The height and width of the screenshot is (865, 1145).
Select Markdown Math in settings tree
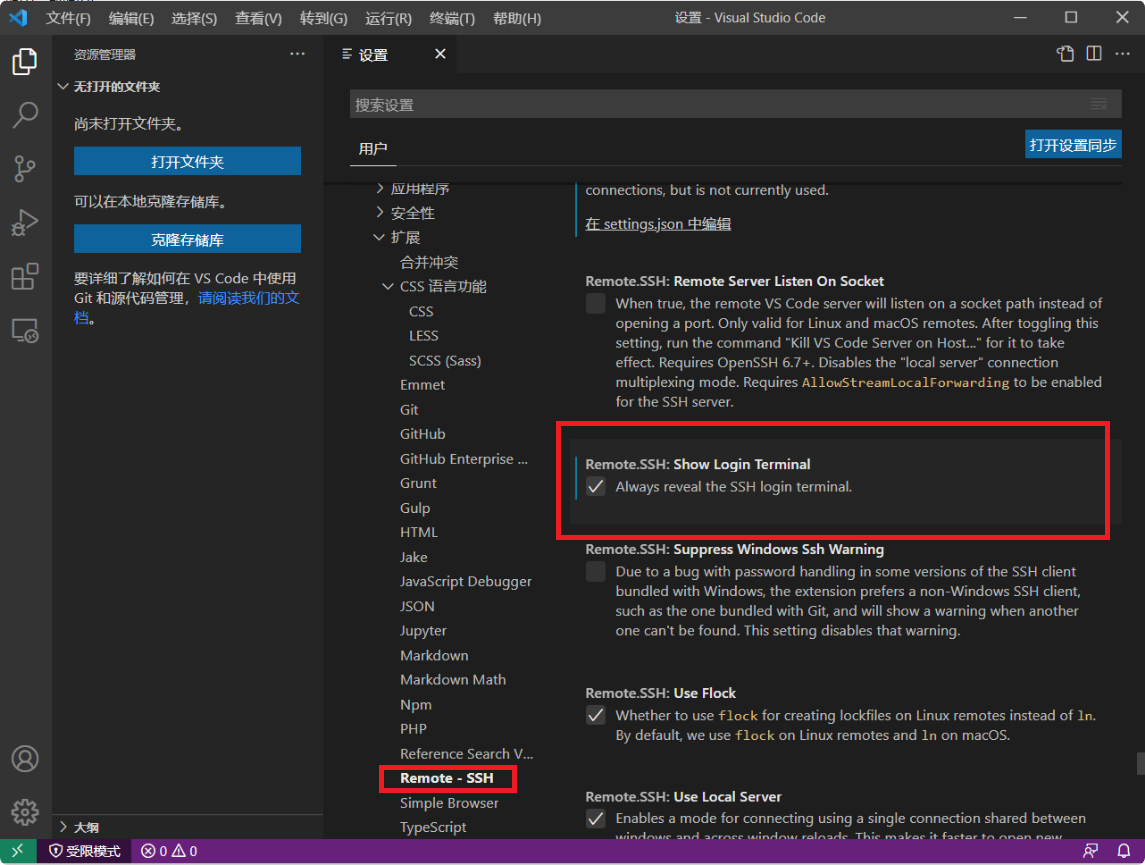453,680
